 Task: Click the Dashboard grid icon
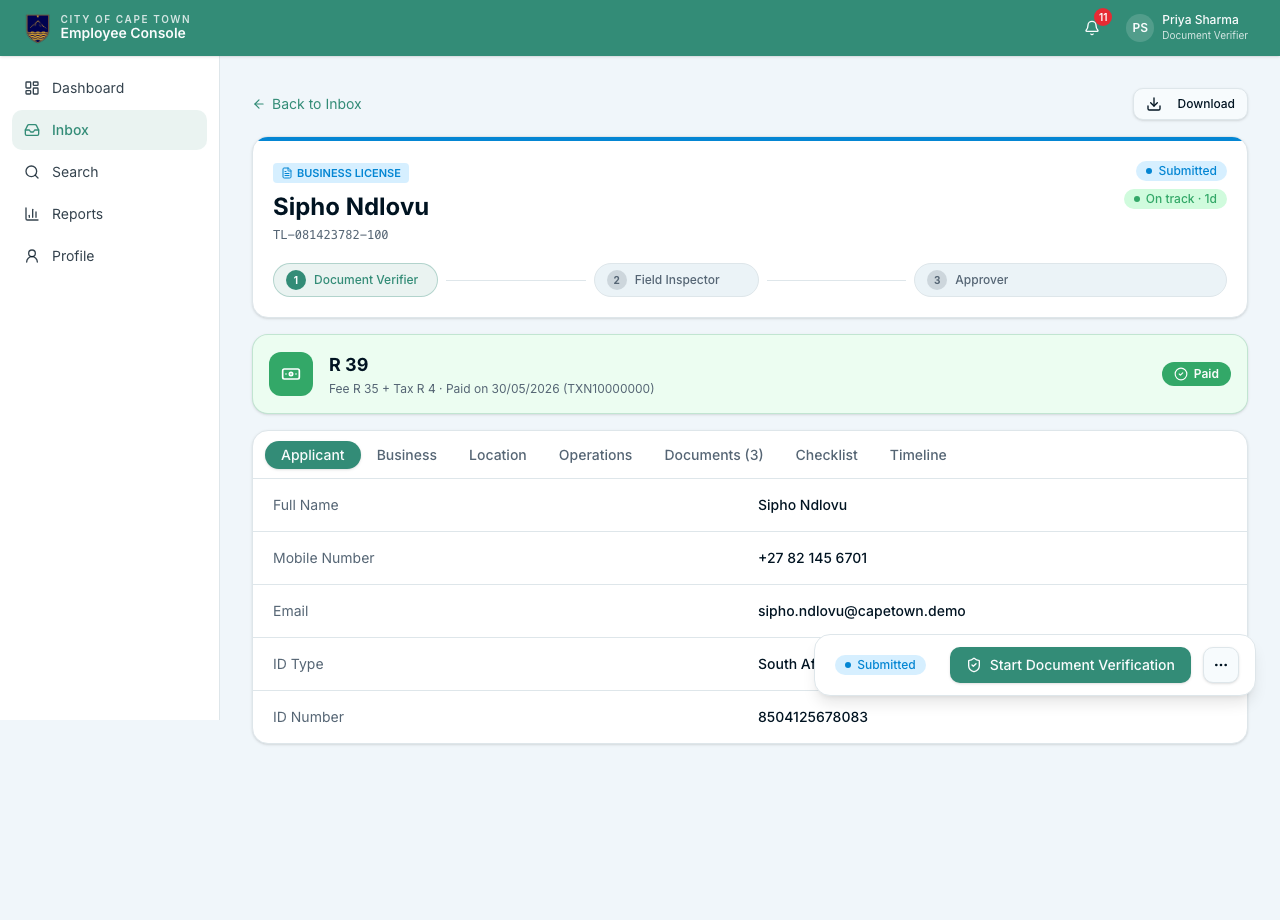coord(32,88)
